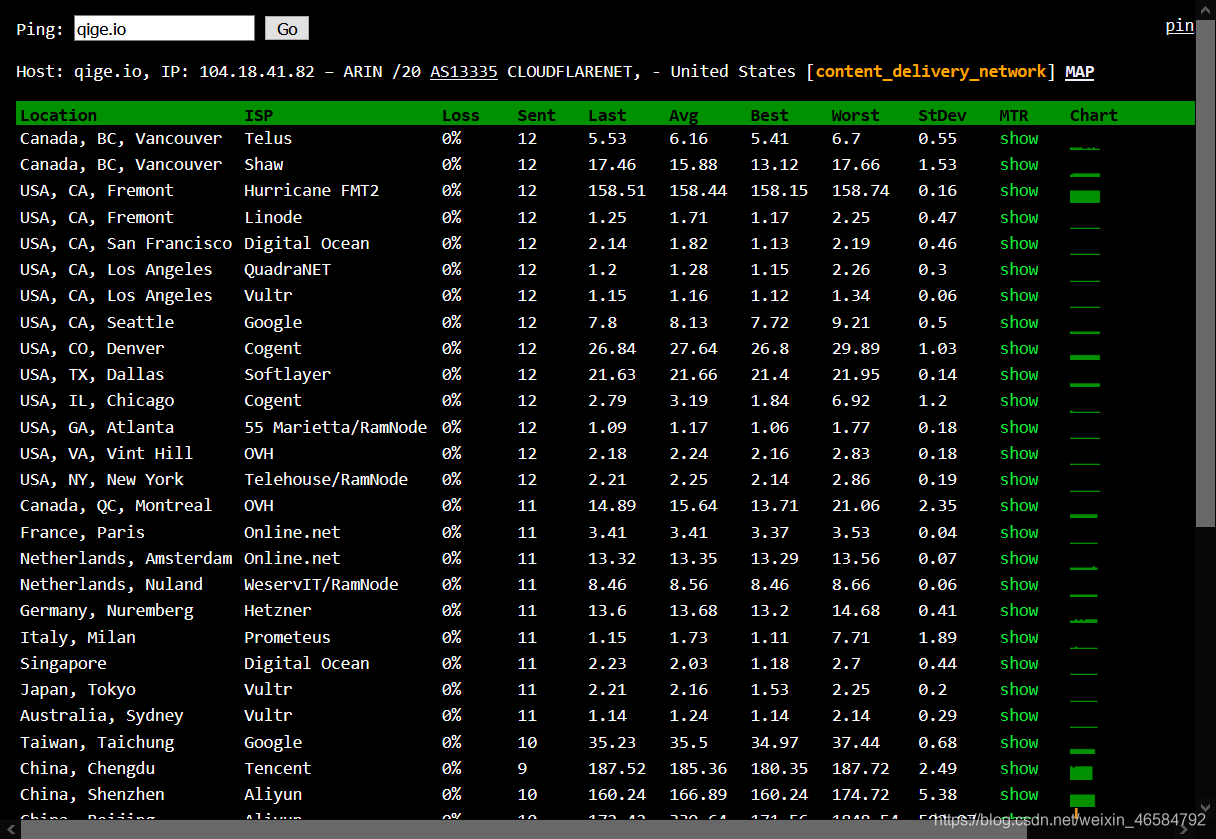Show MTR for Seattle Google
Screen dimensions: 1216x839
click(x=1019, y=322)
